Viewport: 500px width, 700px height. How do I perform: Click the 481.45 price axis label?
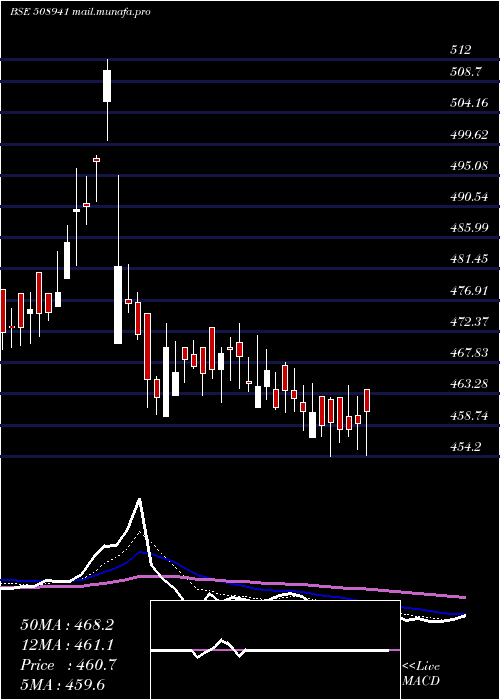(x=468, y=259)
